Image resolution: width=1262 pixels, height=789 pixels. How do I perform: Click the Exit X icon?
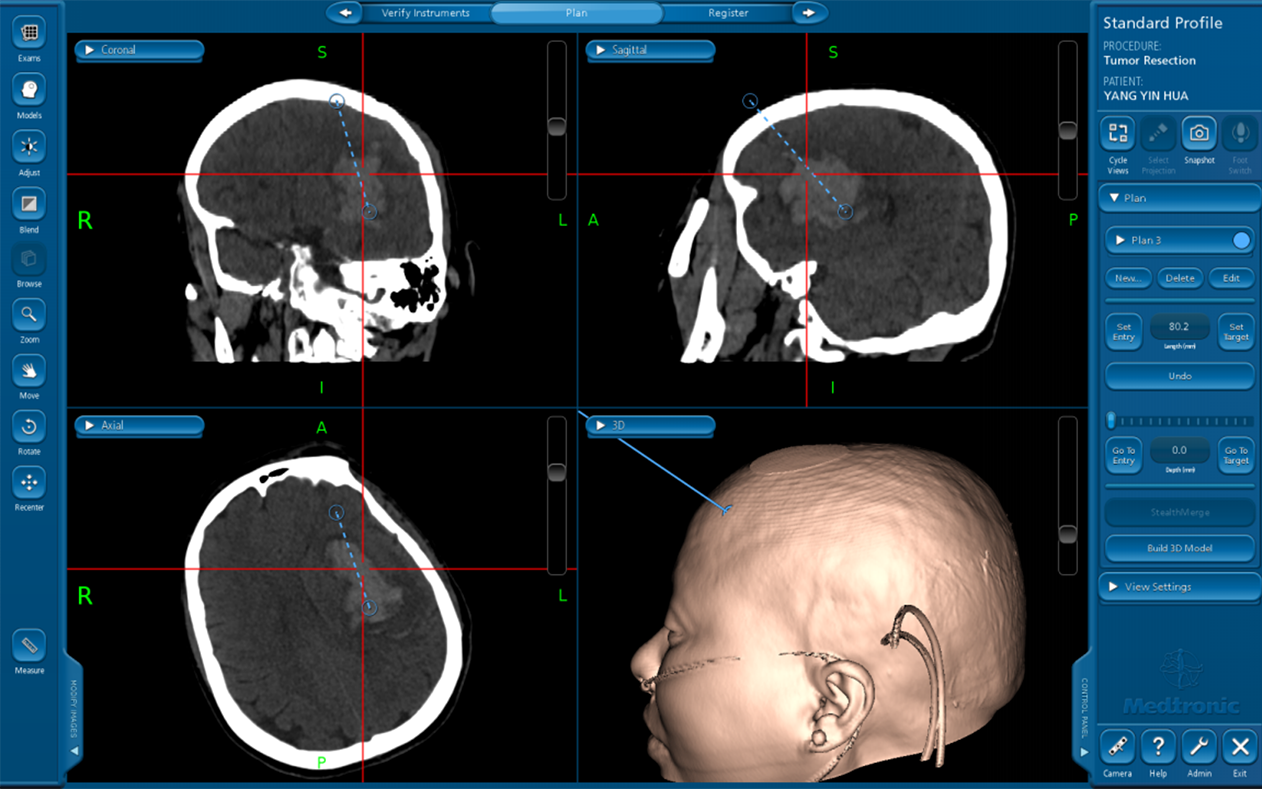tap(1240, 746)
